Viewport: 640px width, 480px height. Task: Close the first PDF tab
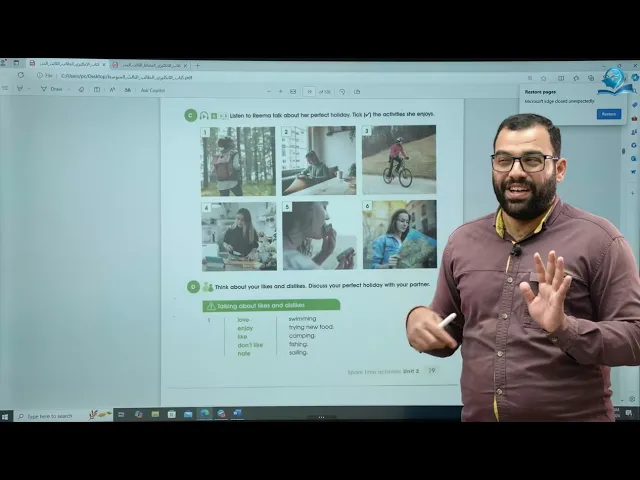[104, 64]
